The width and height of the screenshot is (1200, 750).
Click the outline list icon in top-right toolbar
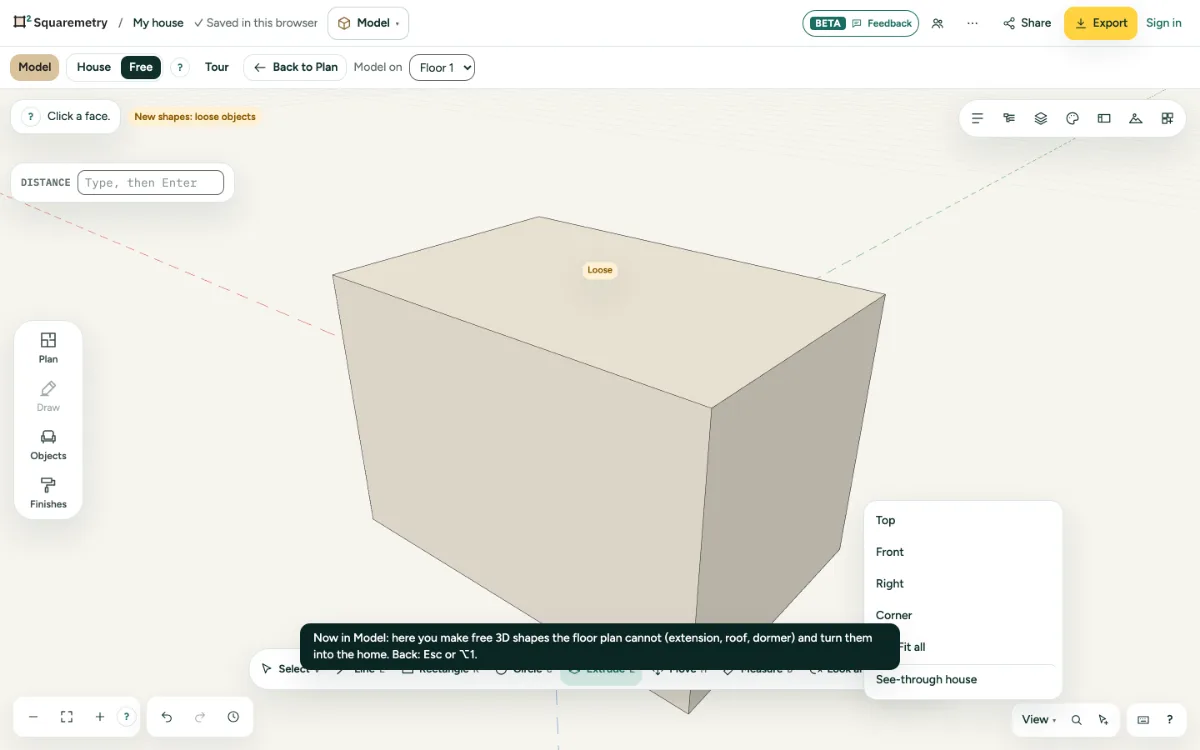pos(978,118)
